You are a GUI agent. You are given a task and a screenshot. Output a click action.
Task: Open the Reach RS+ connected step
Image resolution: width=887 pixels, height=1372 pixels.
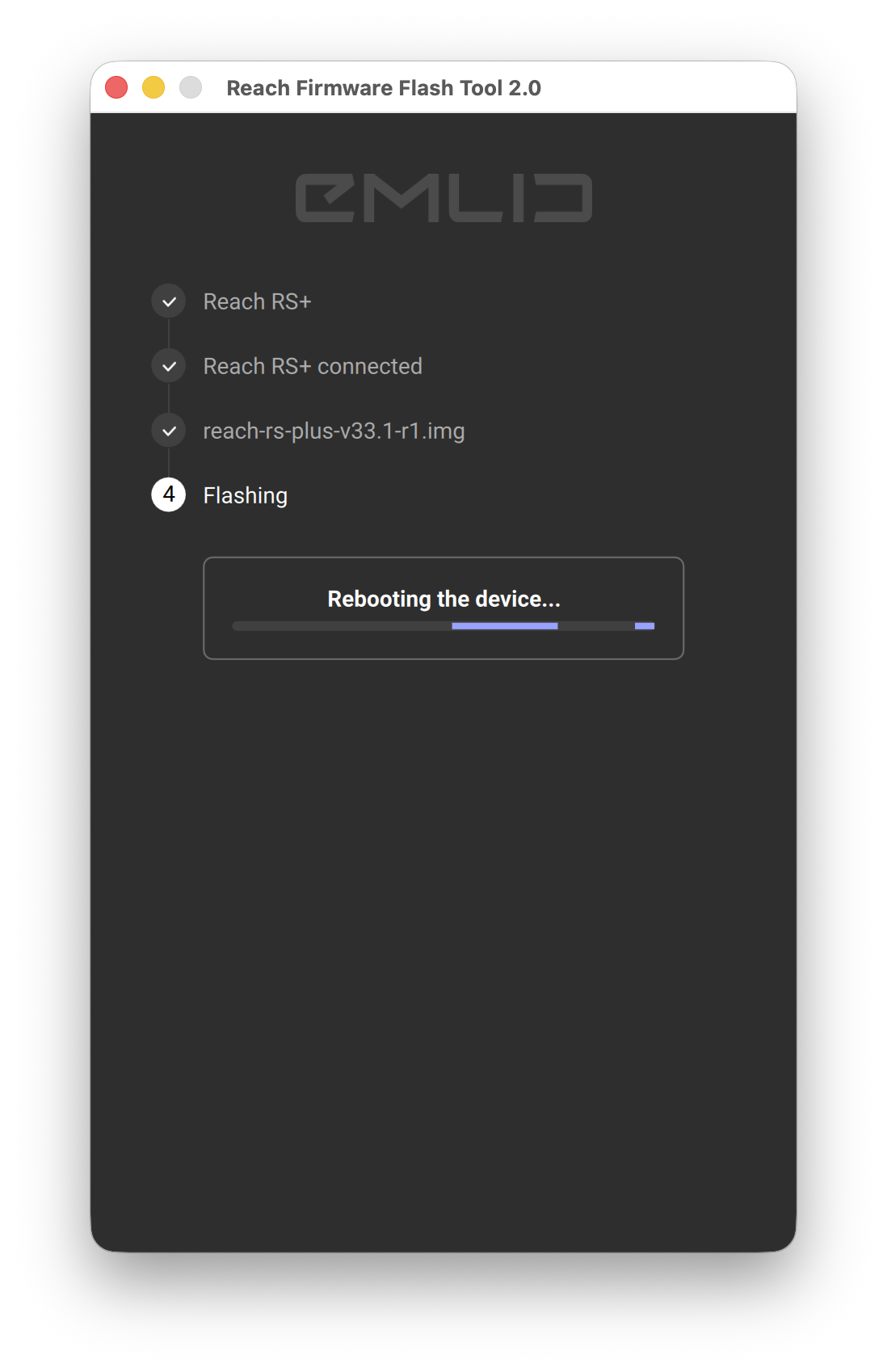click(313, 366)
